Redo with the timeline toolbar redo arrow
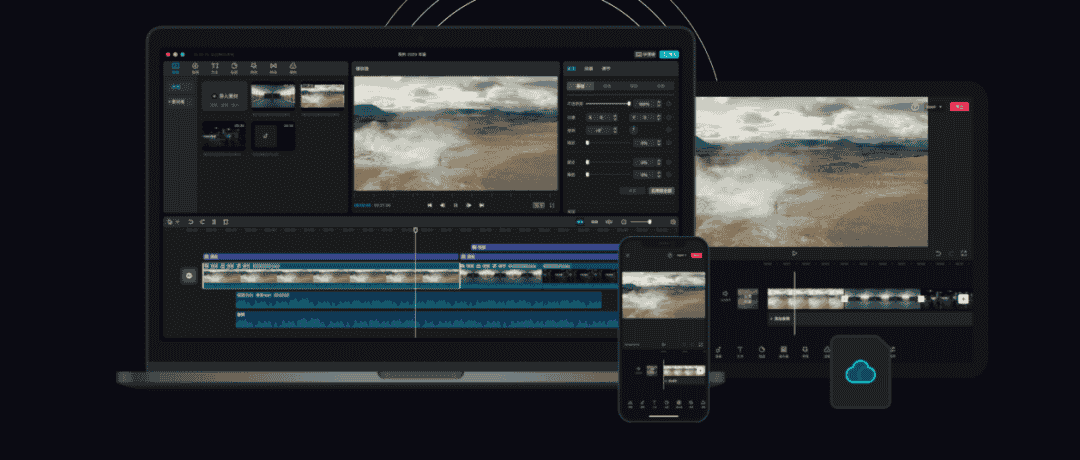 pos(202,222)
